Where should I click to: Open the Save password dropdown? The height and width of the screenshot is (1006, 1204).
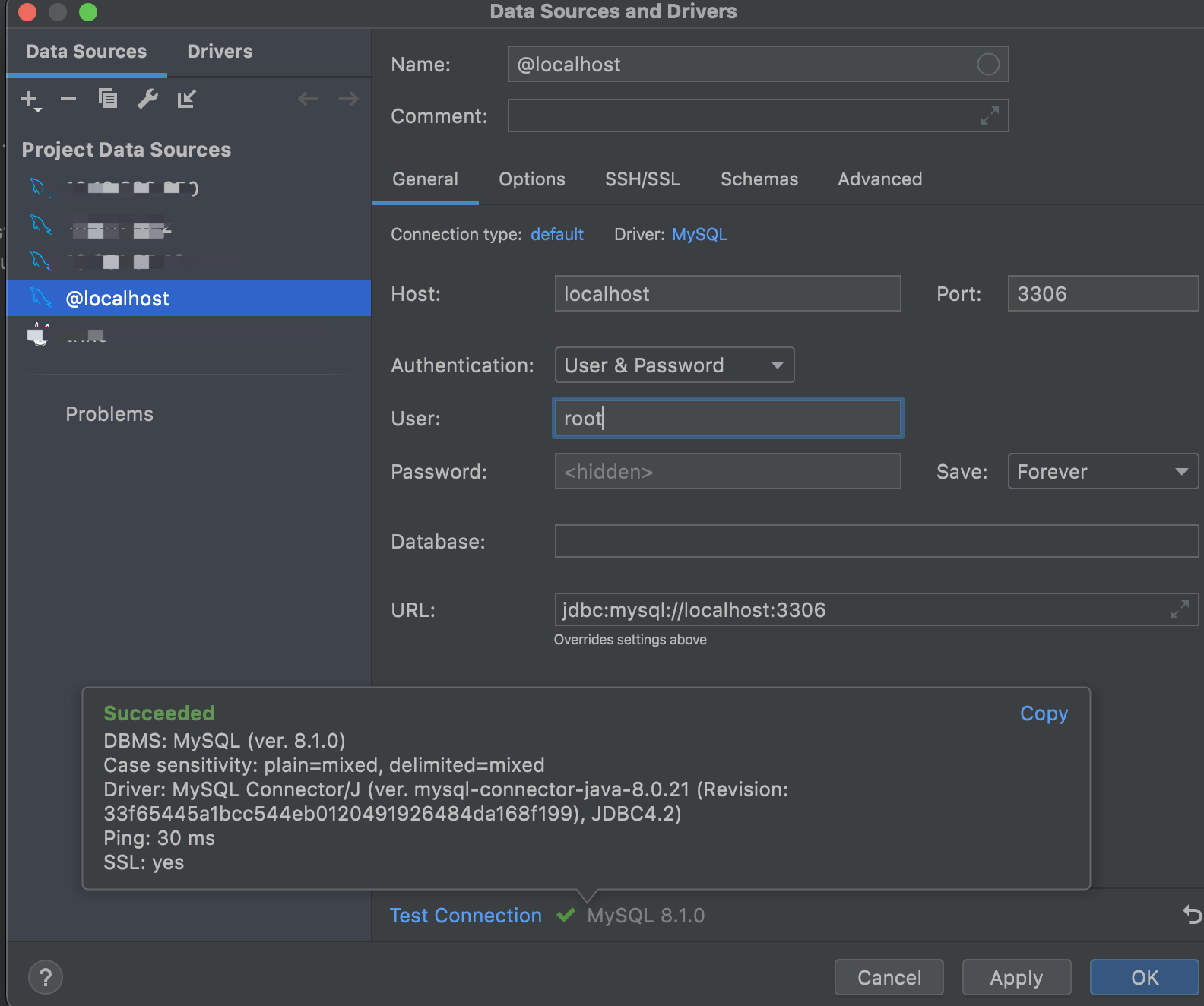tap(1103, 471)
